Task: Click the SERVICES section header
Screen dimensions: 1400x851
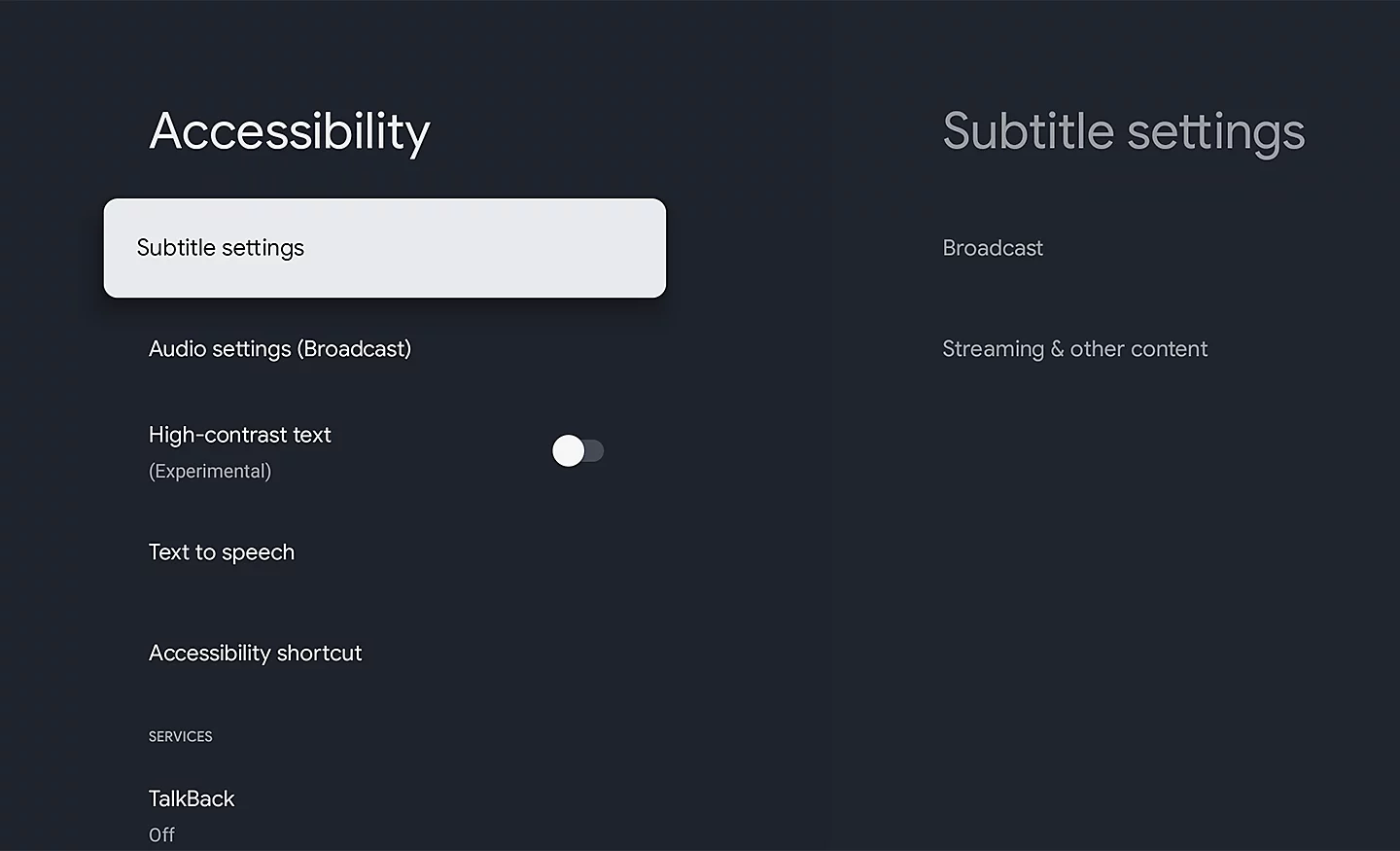Action: 180,736
